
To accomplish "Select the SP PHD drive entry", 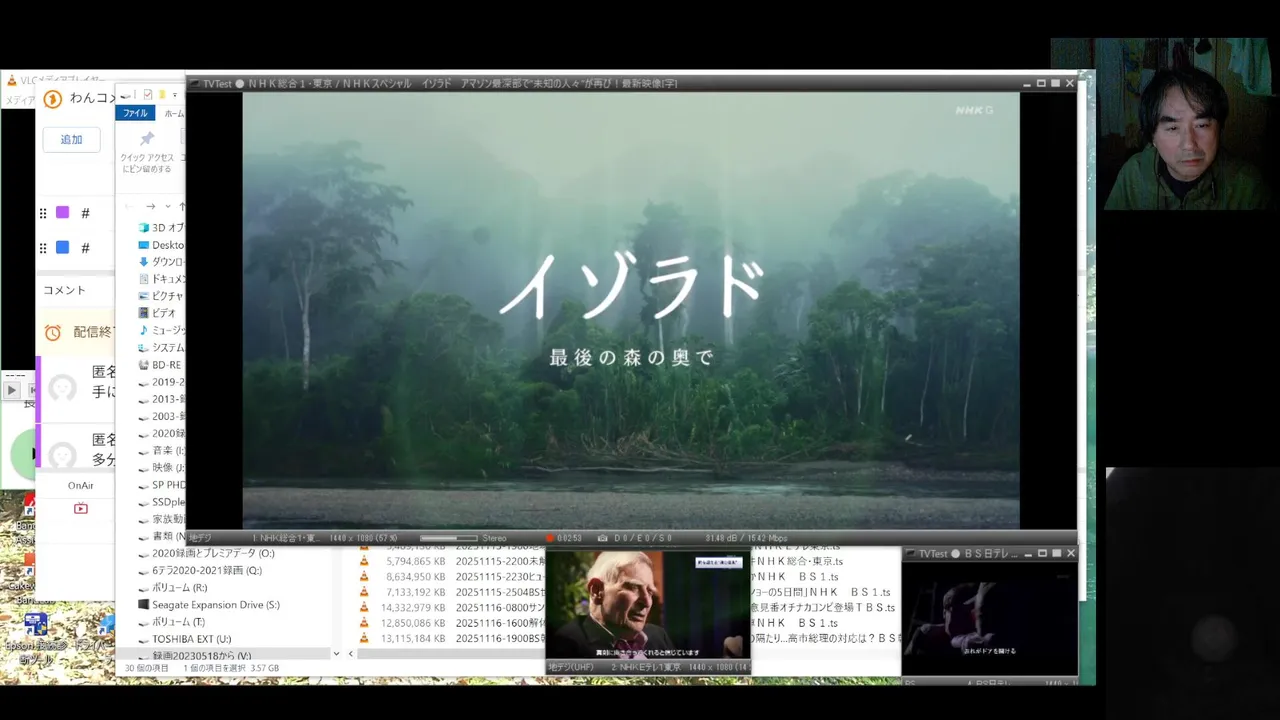I will (x=161, y=485).
